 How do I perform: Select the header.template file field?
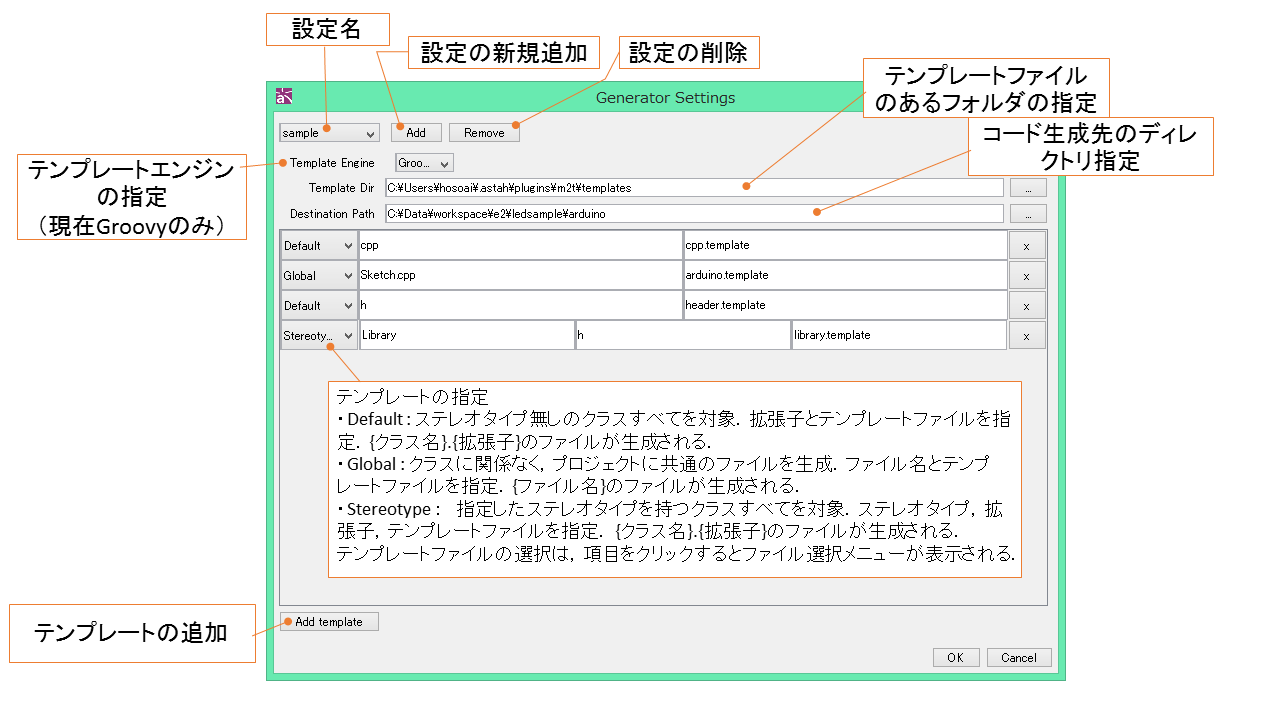(x=845, y=305)
